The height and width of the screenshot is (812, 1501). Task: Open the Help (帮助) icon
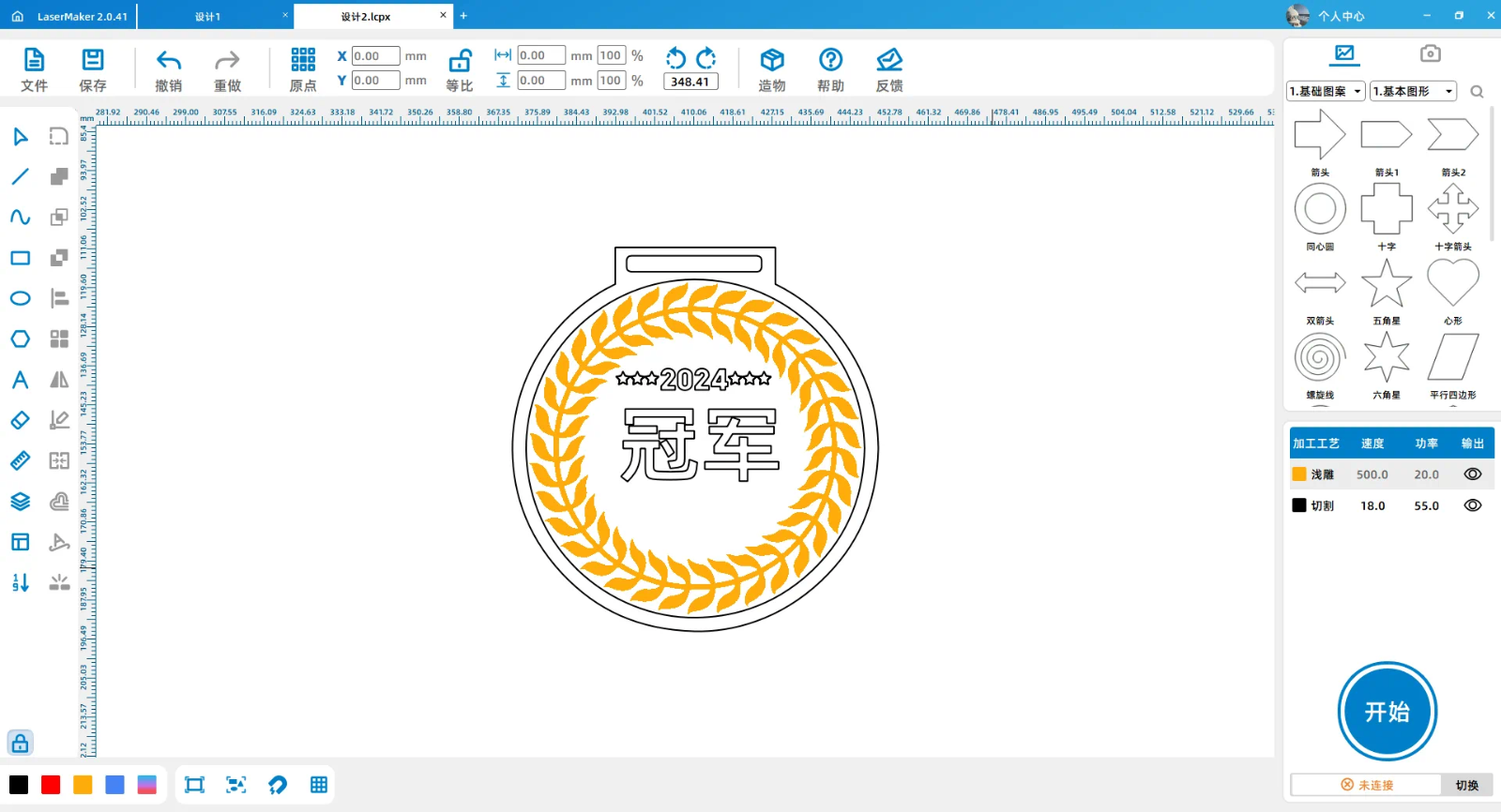[830, 61]
